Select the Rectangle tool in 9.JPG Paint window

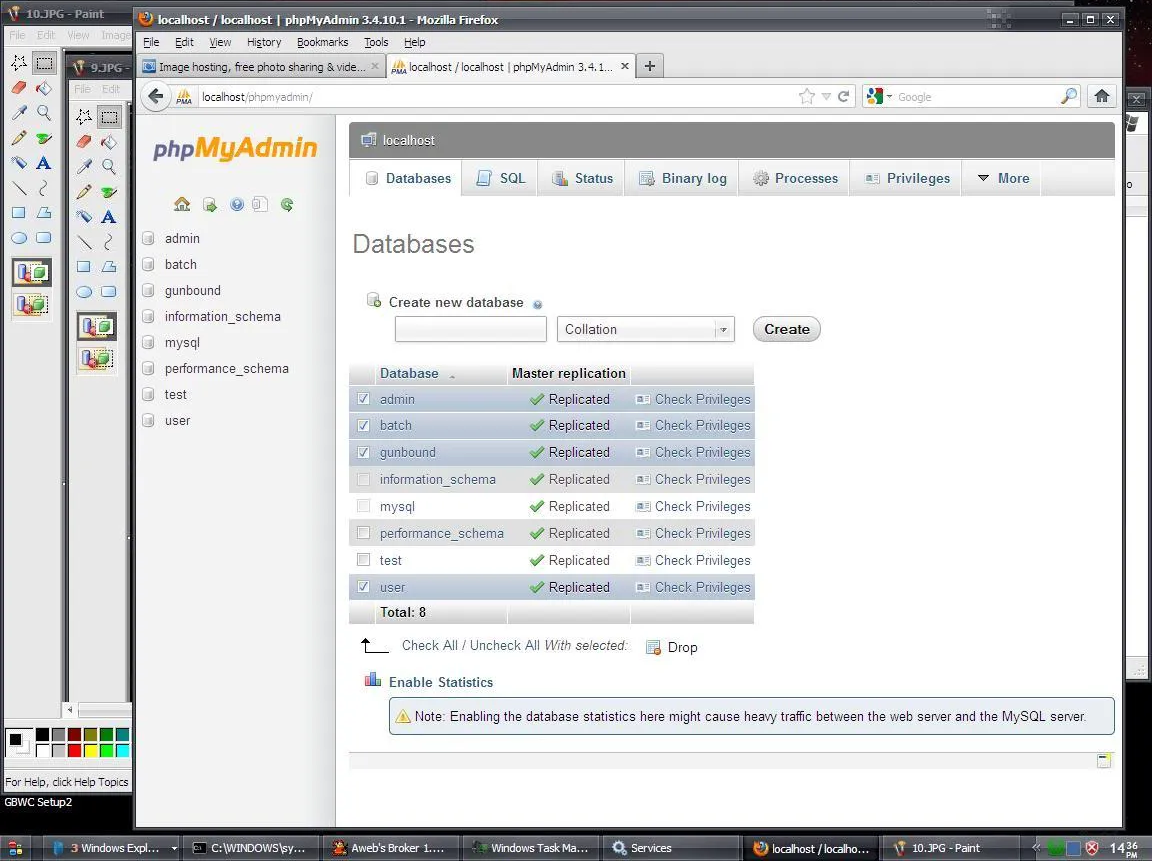[x=84, y=267]
